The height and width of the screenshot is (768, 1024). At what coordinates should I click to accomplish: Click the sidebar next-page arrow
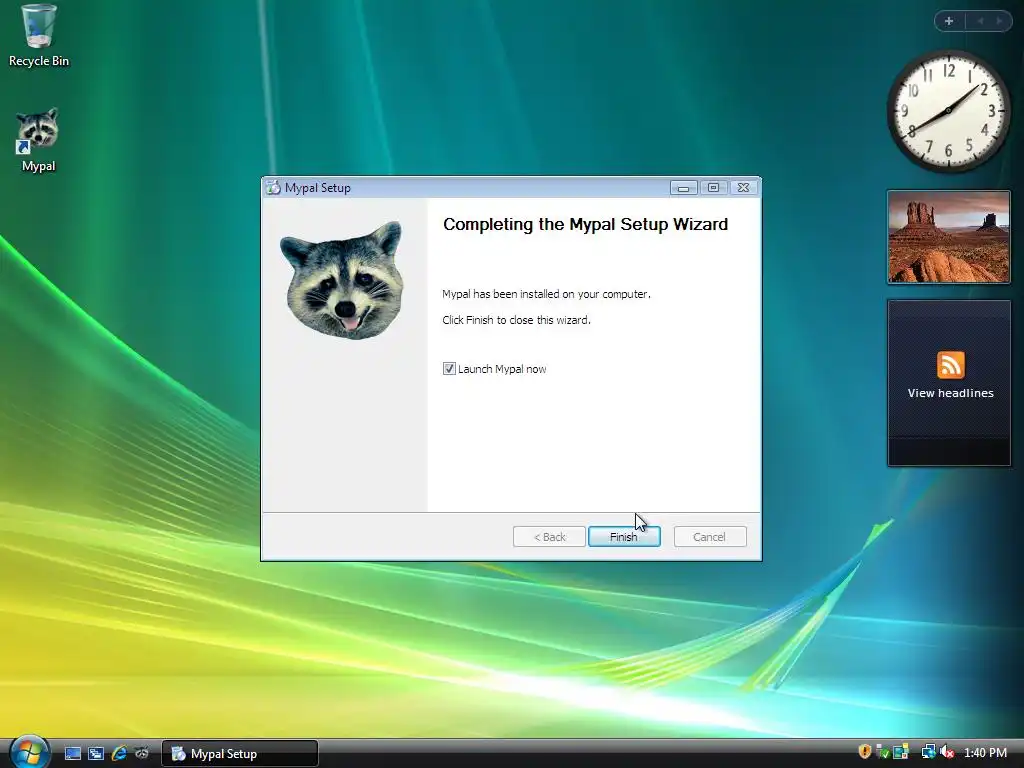tap(999, 21)
